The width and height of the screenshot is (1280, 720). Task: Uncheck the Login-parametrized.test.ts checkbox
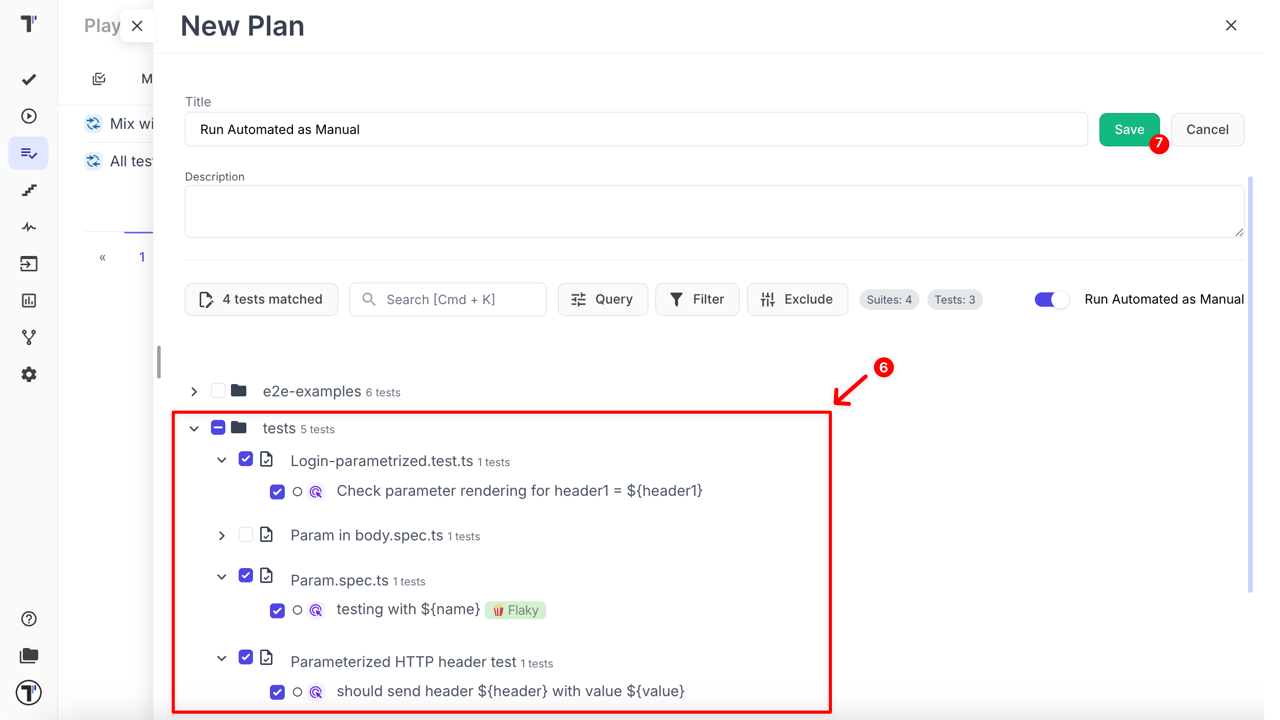[x=246, y=459]
